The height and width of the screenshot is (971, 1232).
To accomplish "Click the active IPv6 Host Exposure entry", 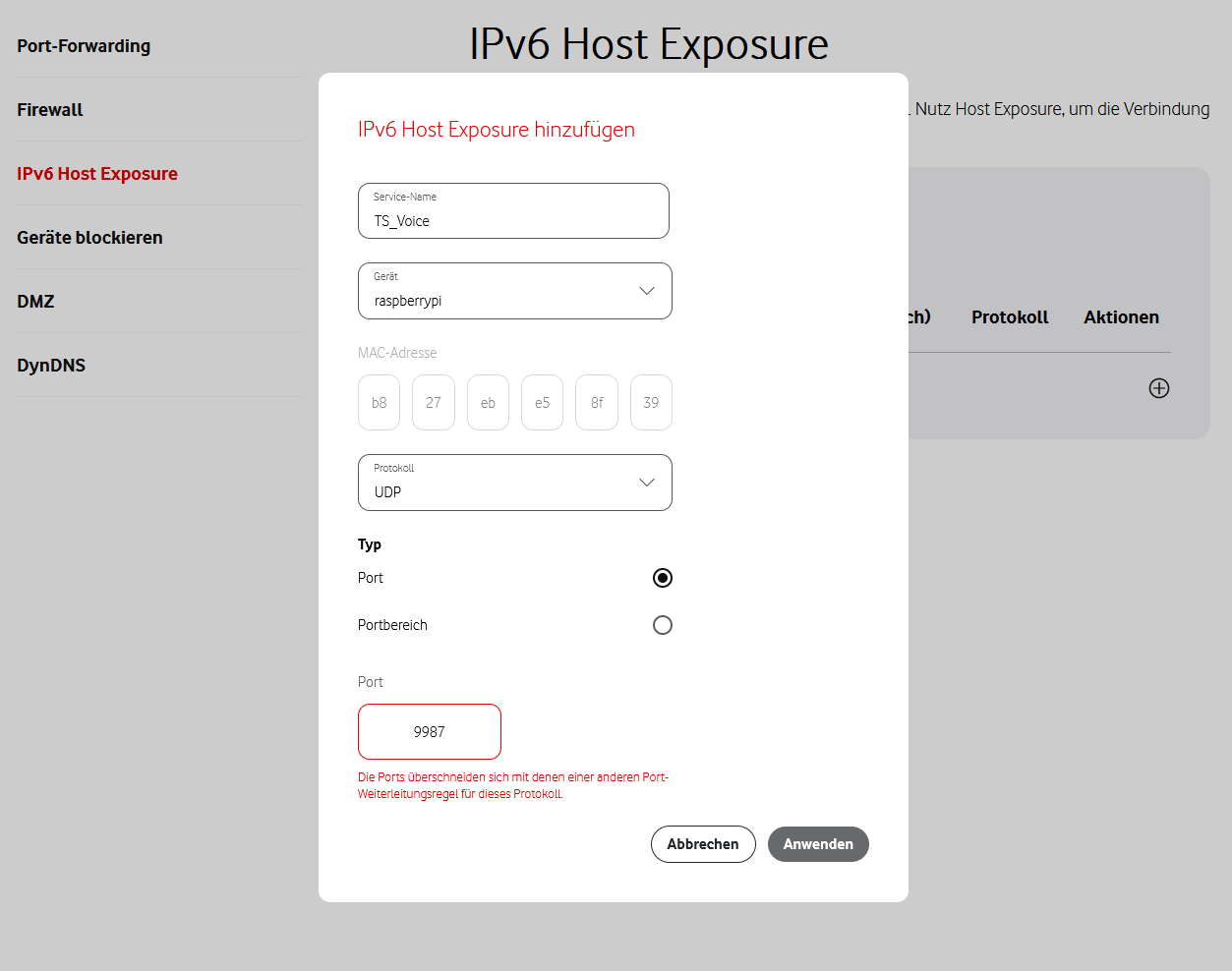I will (96, 173).
